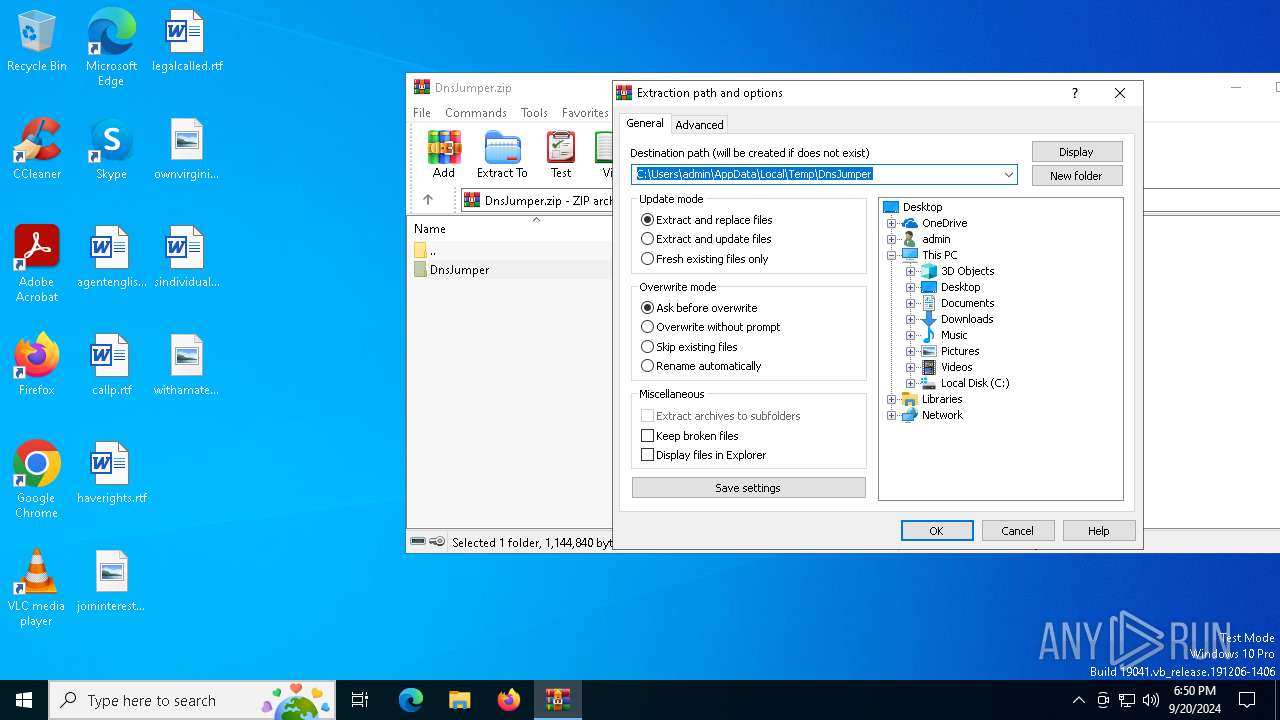Open VLC media player shortcut

click(37, 588)
